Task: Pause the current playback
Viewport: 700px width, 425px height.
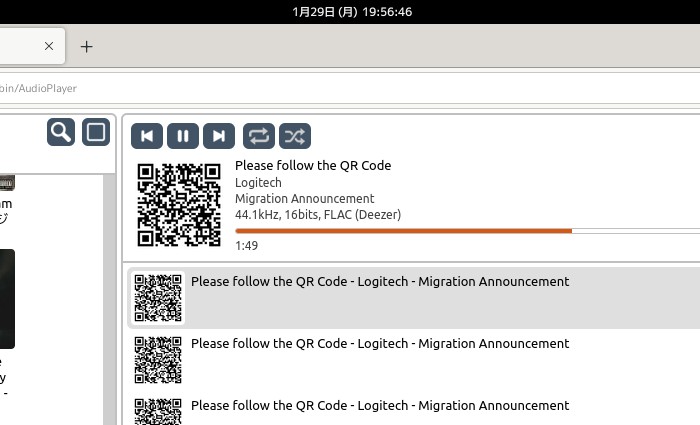Action: click(183, 136)
